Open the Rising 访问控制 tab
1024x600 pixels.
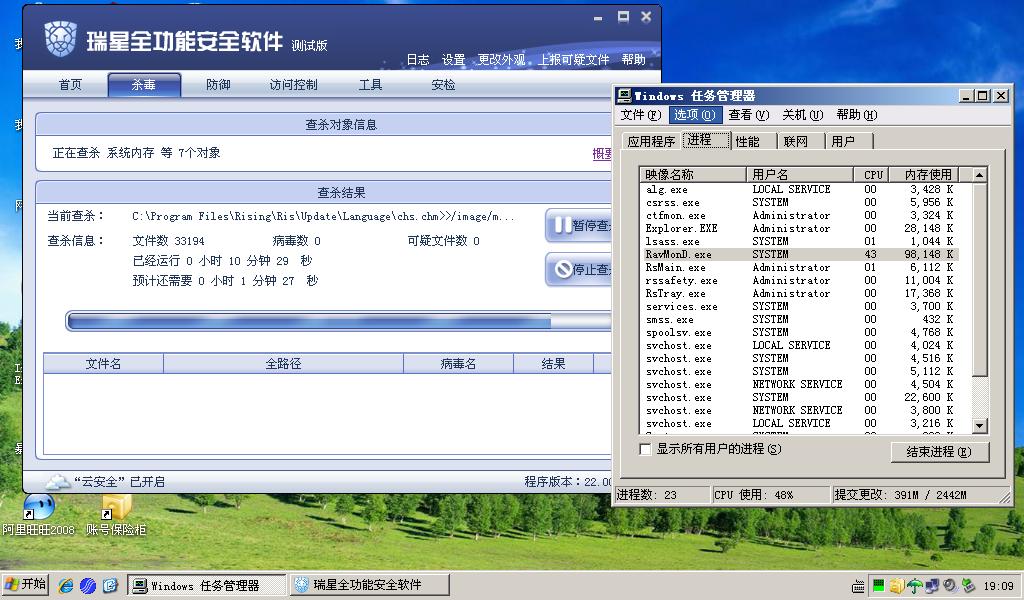pyautogui.click(x=294, y=85)
